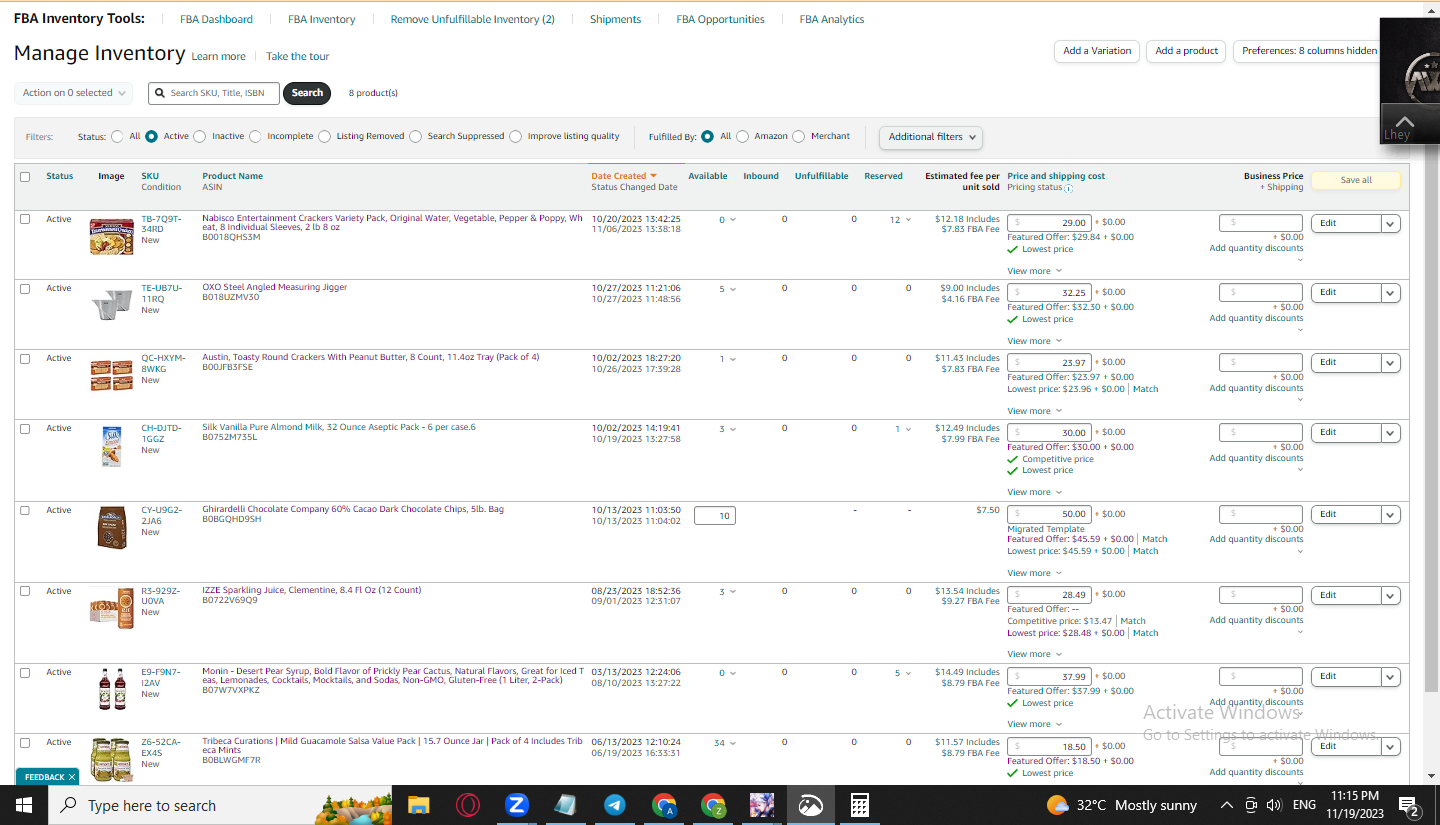Click the Available quantity field showing 10

coord(715,515)
